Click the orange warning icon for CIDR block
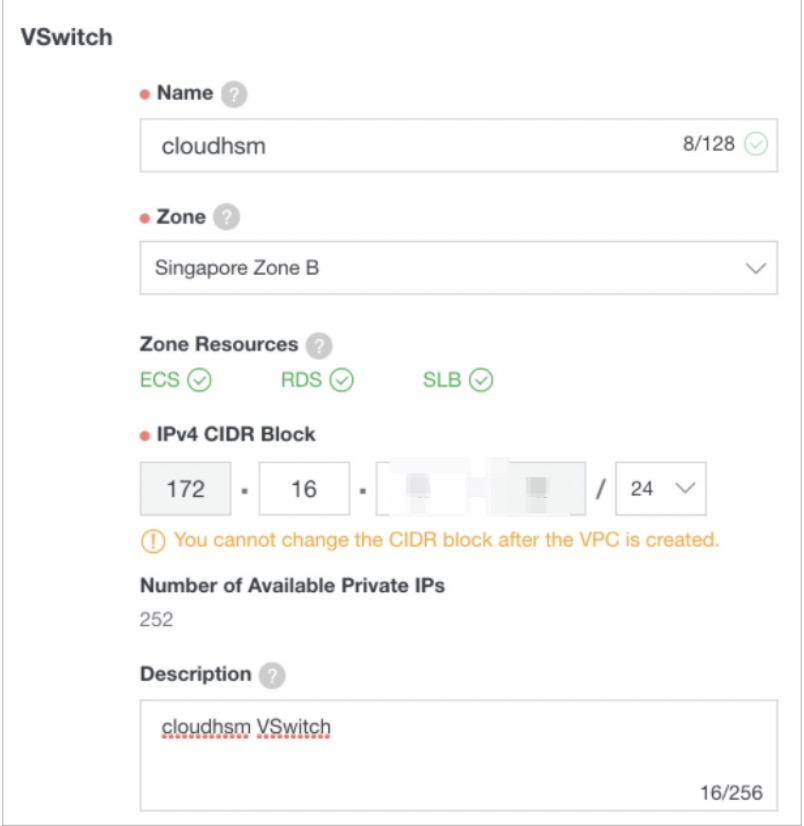Viewport: 804px width, 826px height. (153, 540)
